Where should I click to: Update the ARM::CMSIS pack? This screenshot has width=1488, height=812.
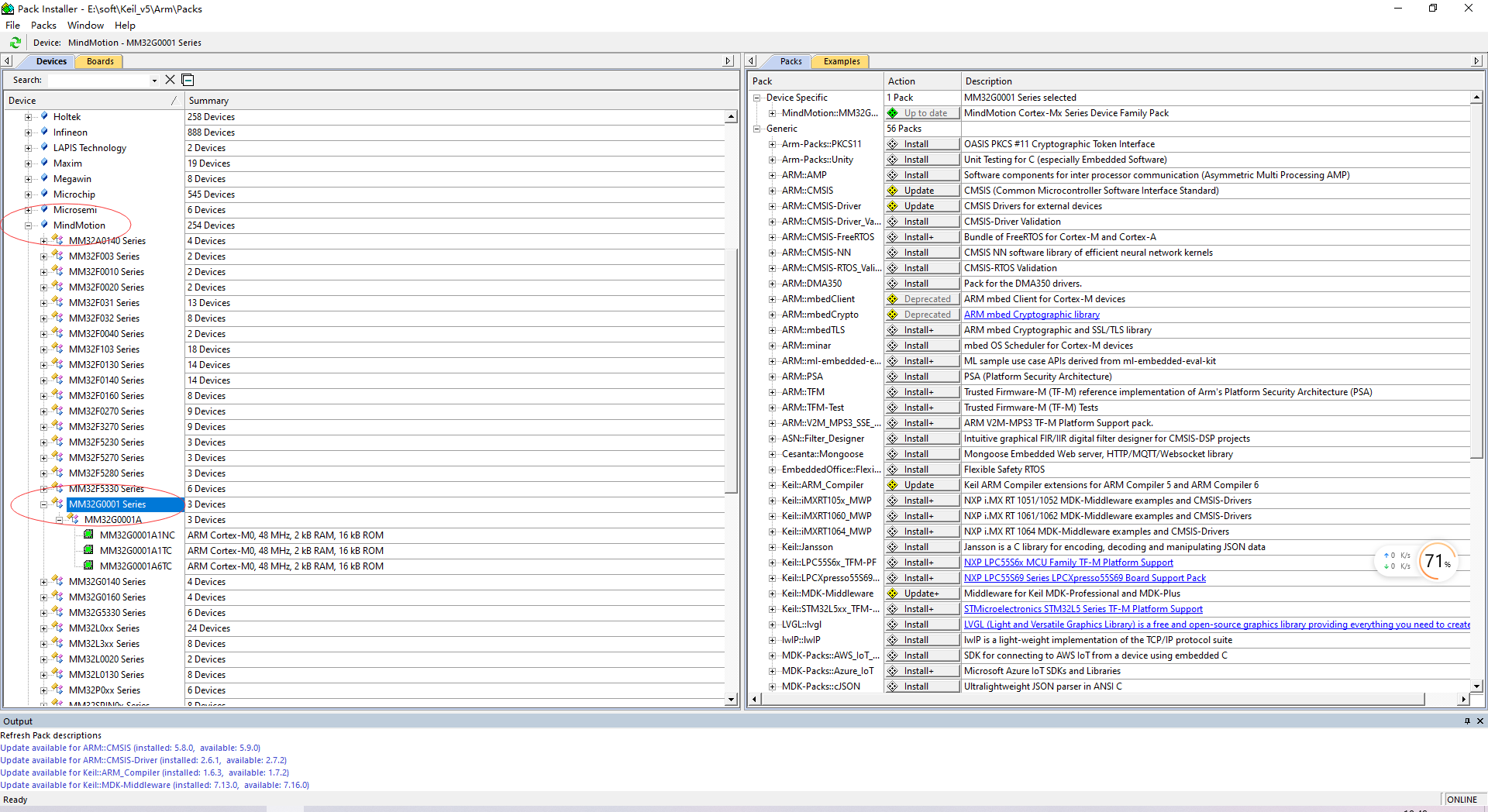pos(922,191)
